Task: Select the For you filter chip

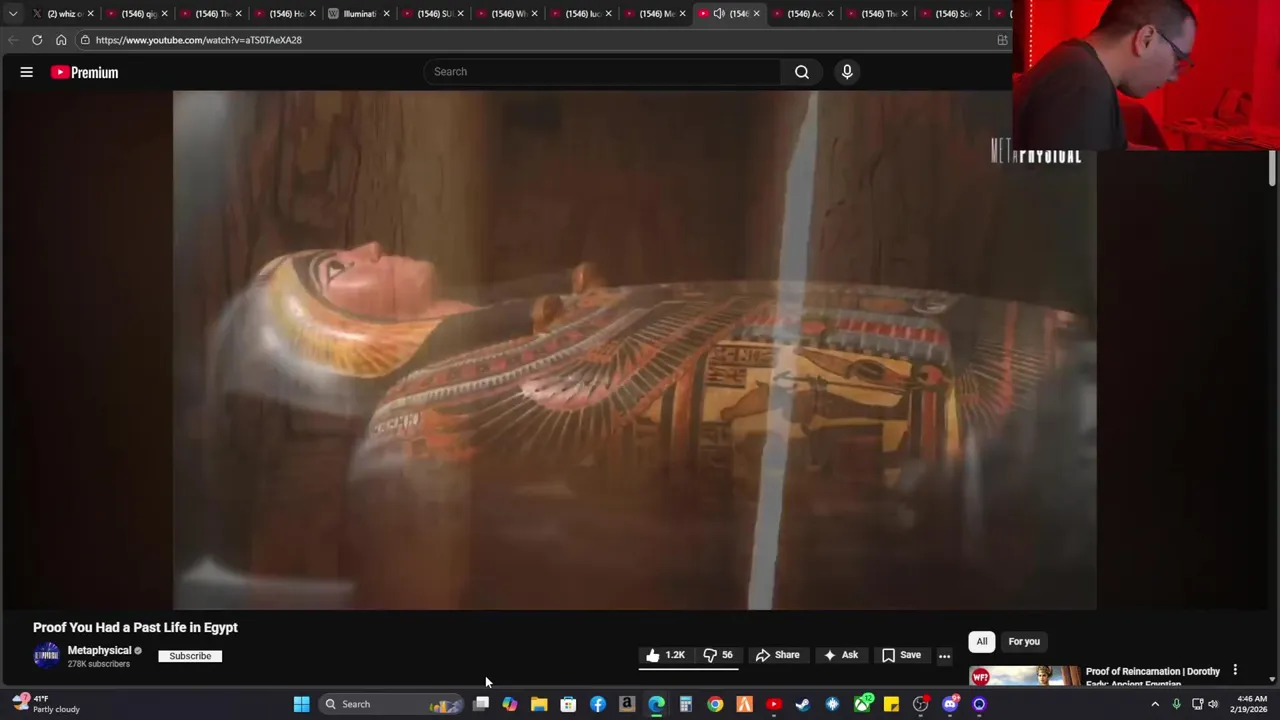Action: [x=1024, y=641]
